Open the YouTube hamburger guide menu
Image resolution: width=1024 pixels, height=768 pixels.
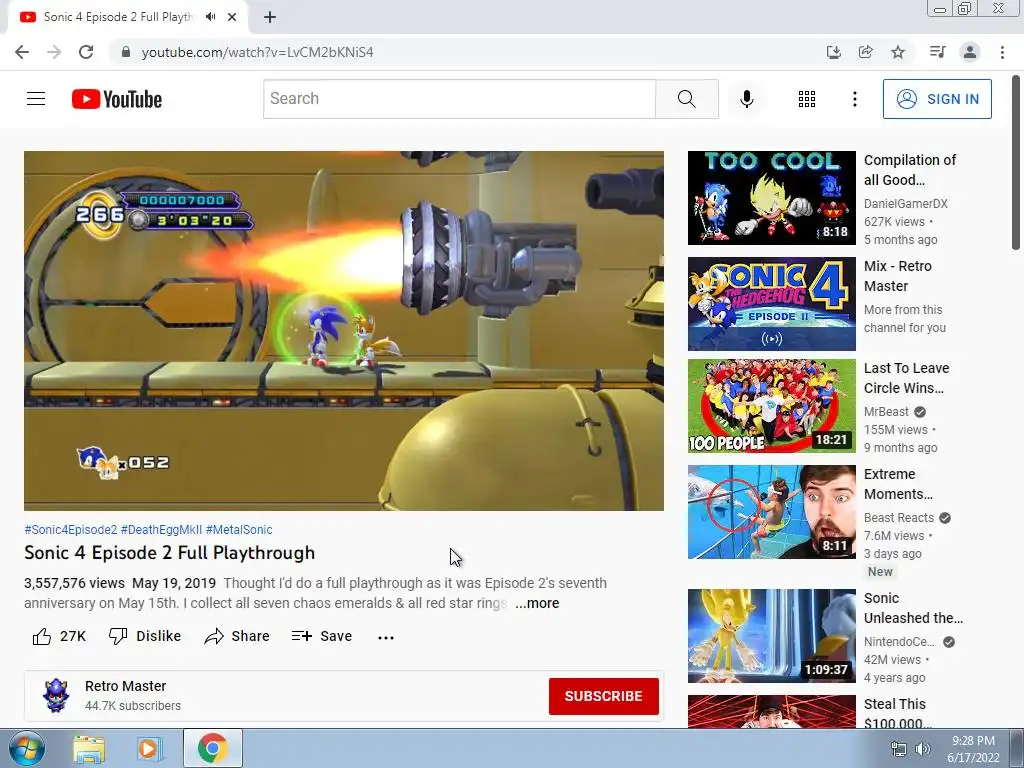36,99
